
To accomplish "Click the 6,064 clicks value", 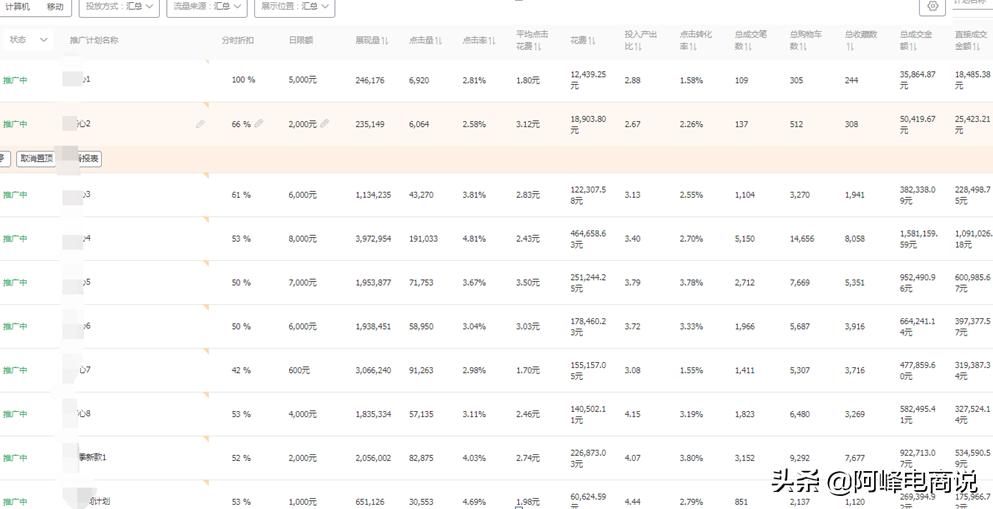I will 419,124.
